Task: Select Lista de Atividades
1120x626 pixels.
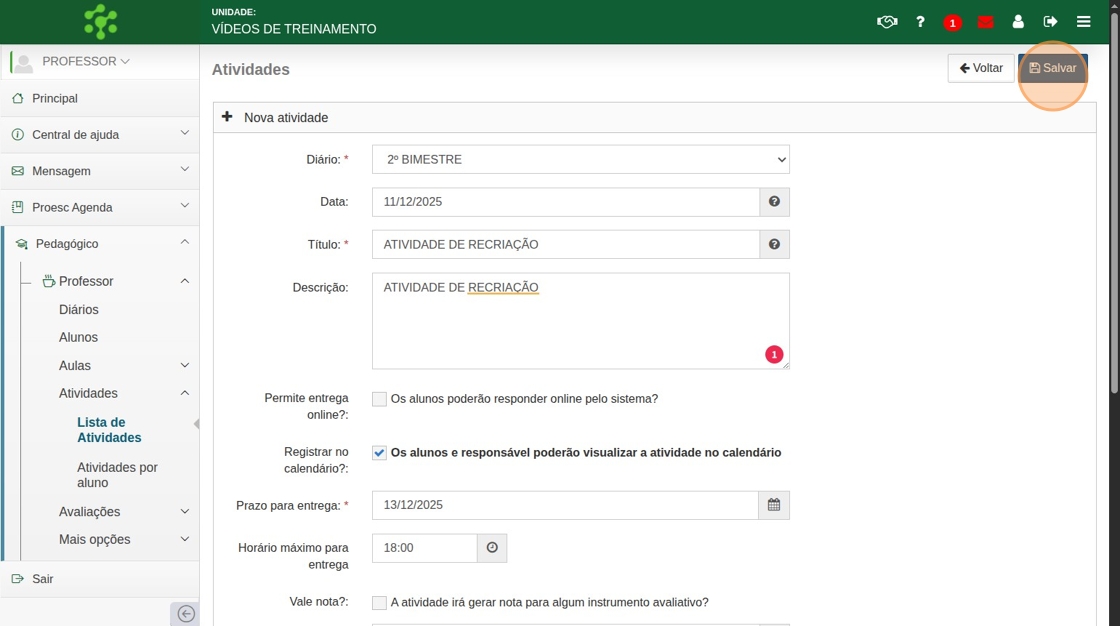Action: [x=109, y=430]
